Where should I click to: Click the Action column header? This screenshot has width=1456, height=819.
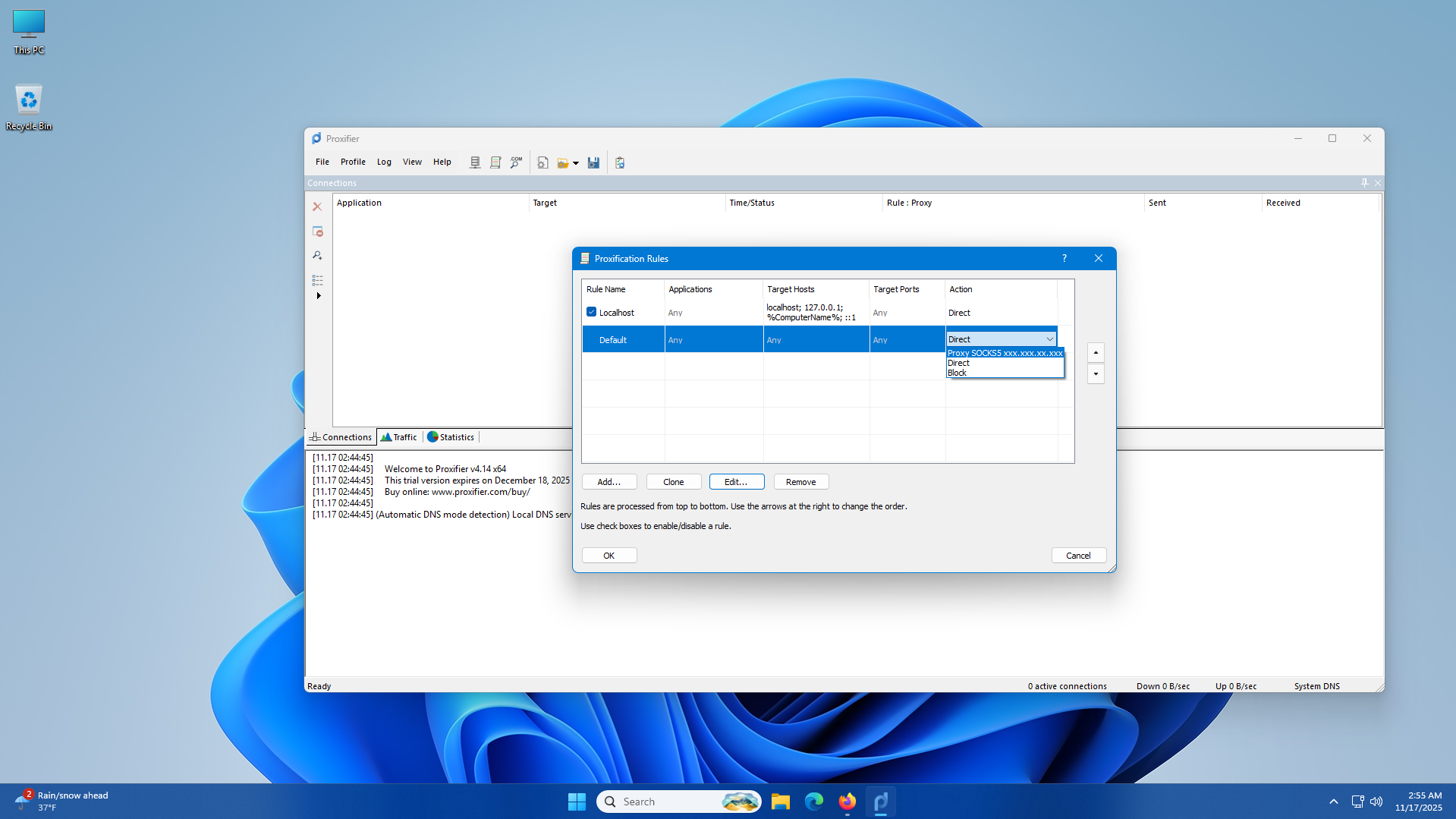(1002, 289)
